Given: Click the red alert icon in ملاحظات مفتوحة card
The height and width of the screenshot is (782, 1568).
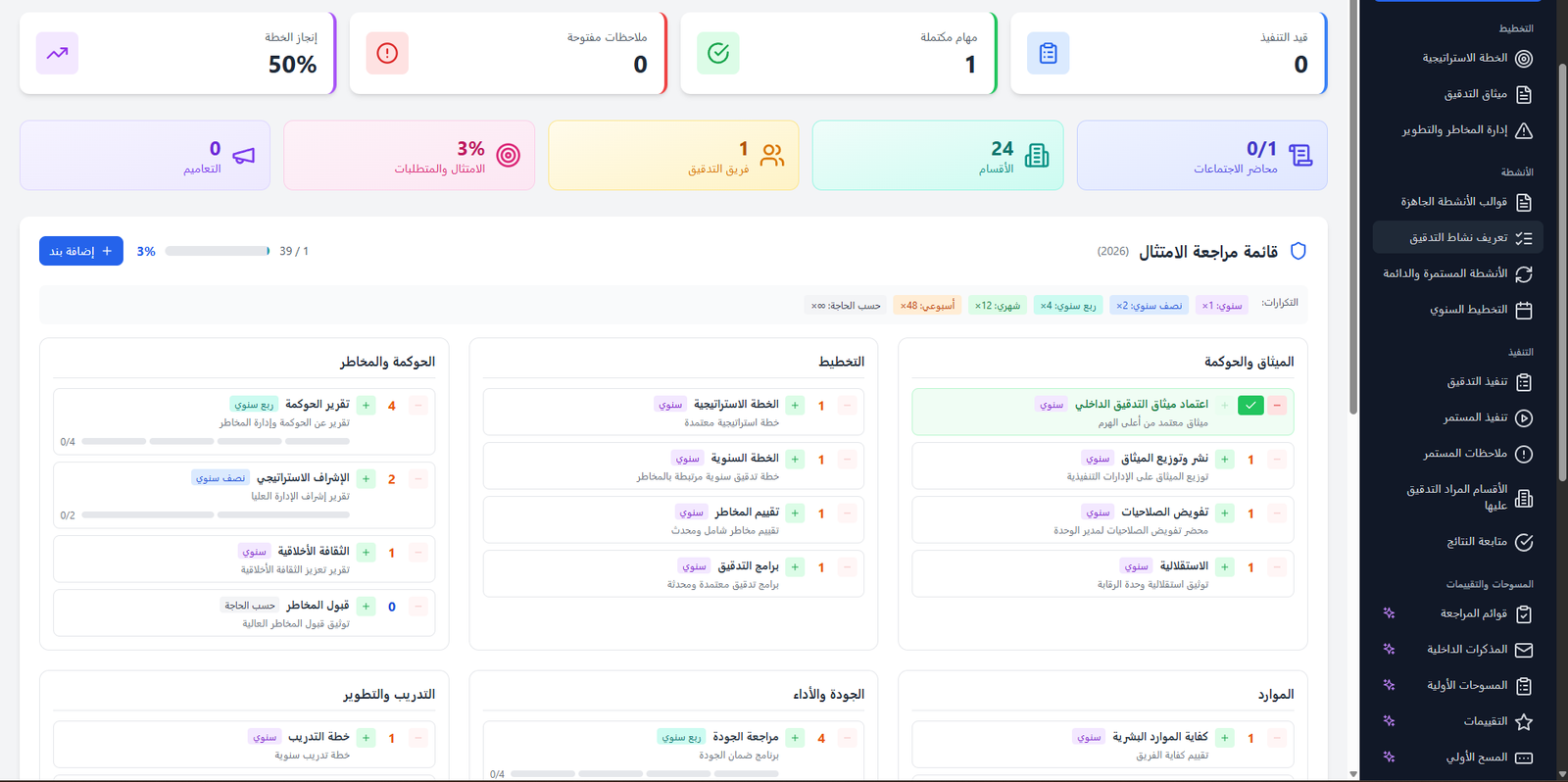Looking at the screenshot, I should pyautogui.click(x=387, y=53).
